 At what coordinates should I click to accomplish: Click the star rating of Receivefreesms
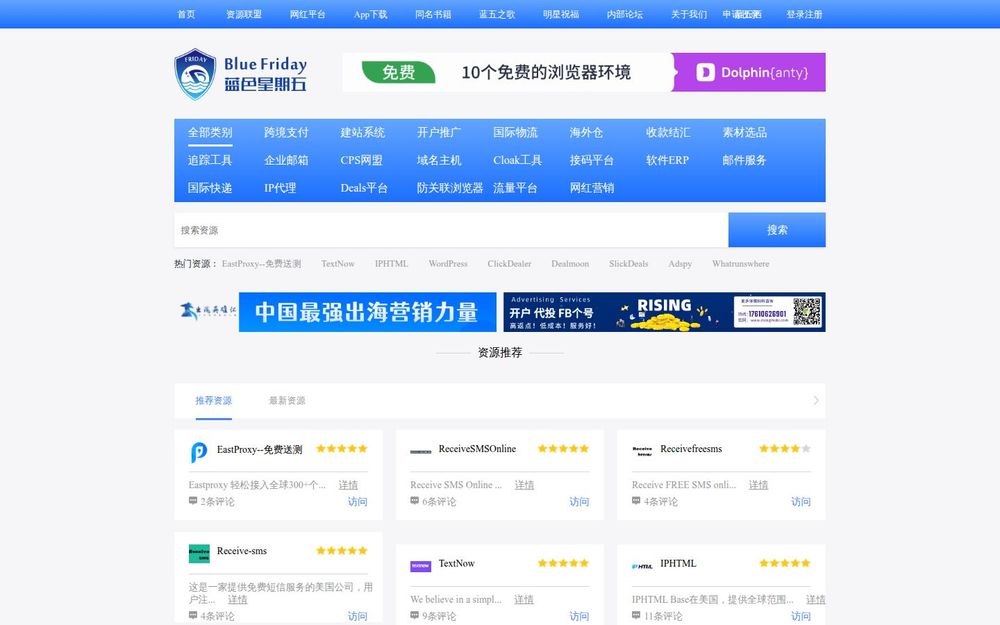(x=785, y=448)
